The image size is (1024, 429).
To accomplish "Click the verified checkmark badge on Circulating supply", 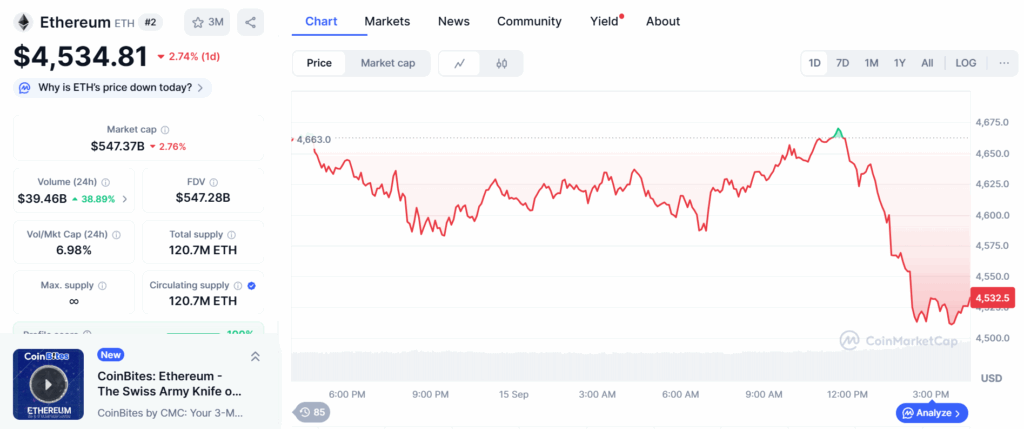I will pos(251,285).
